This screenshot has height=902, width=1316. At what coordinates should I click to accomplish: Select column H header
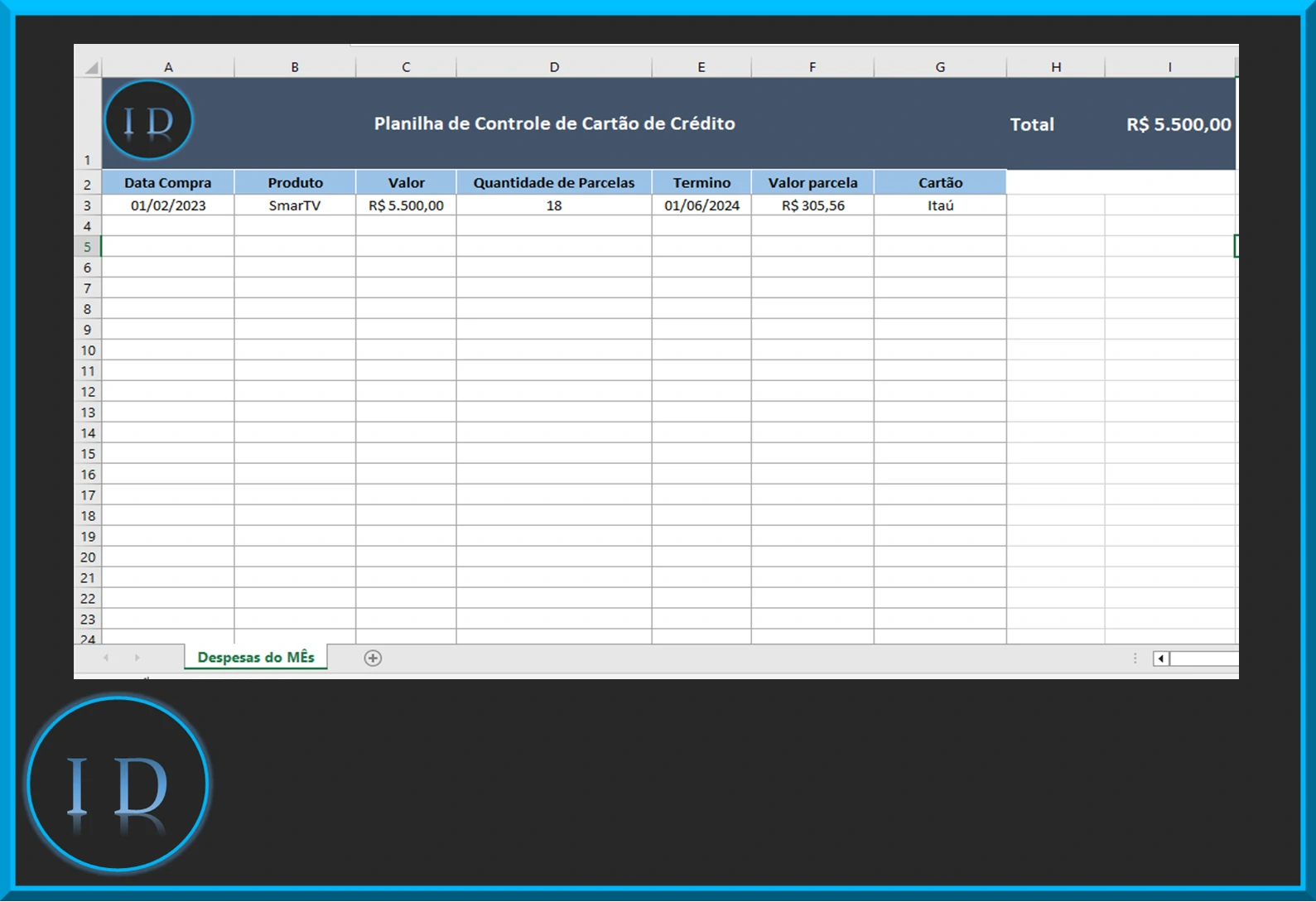click(x=1056, y=67)
